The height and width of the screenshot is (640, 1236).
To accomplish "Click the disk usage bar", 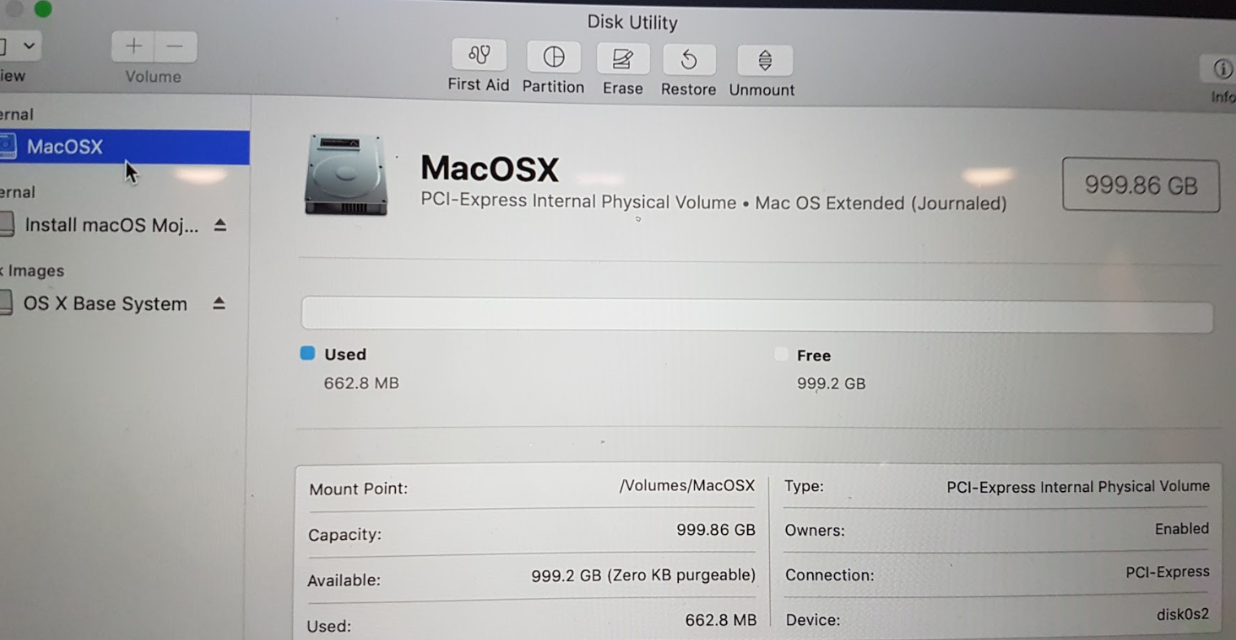I will pyautogui.click(x=757, y=315).
